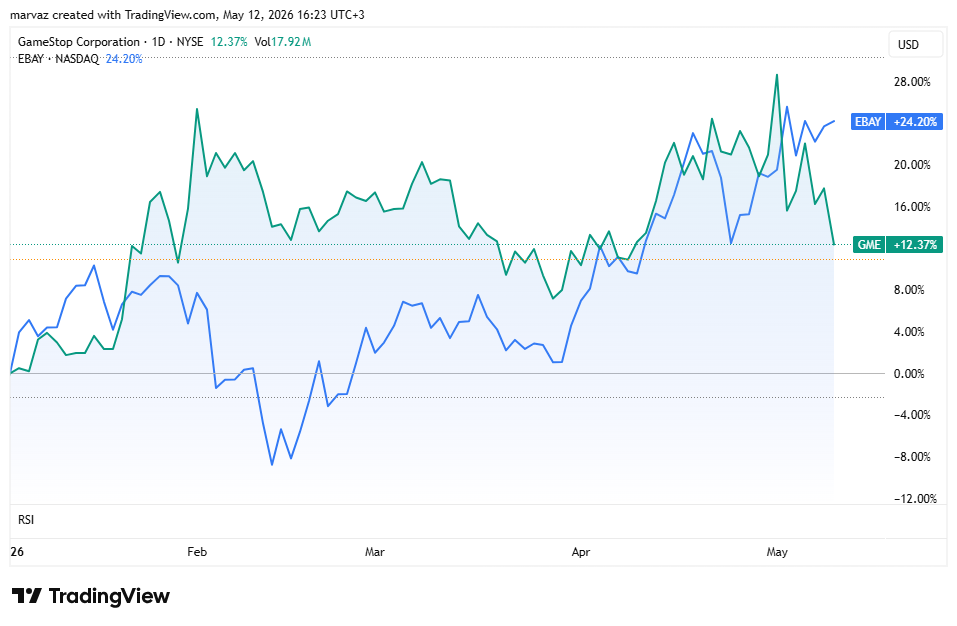Click the RSI indicator pane label

click(26, 520)
